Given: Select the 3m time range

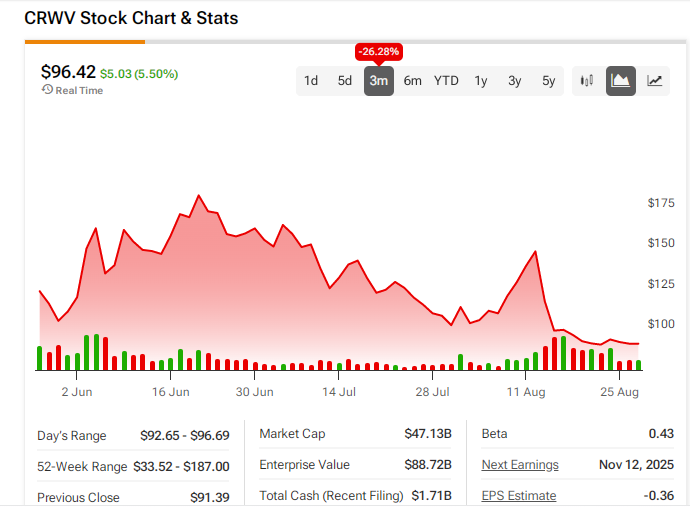Looking at the screenshot, I should 379,81.
